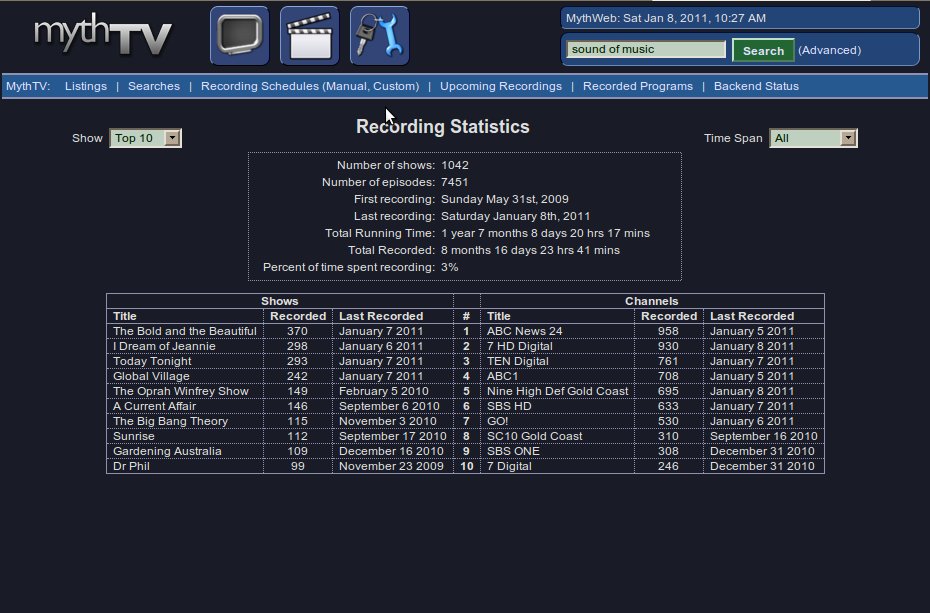Click the MythTV: nav label
This screenshot has width=930, height=613.
pos(28,86)
